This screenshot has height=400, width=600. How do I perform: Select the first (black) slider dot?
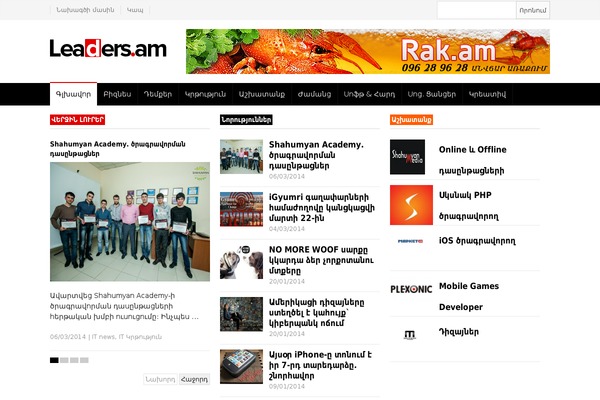(54, 360)
